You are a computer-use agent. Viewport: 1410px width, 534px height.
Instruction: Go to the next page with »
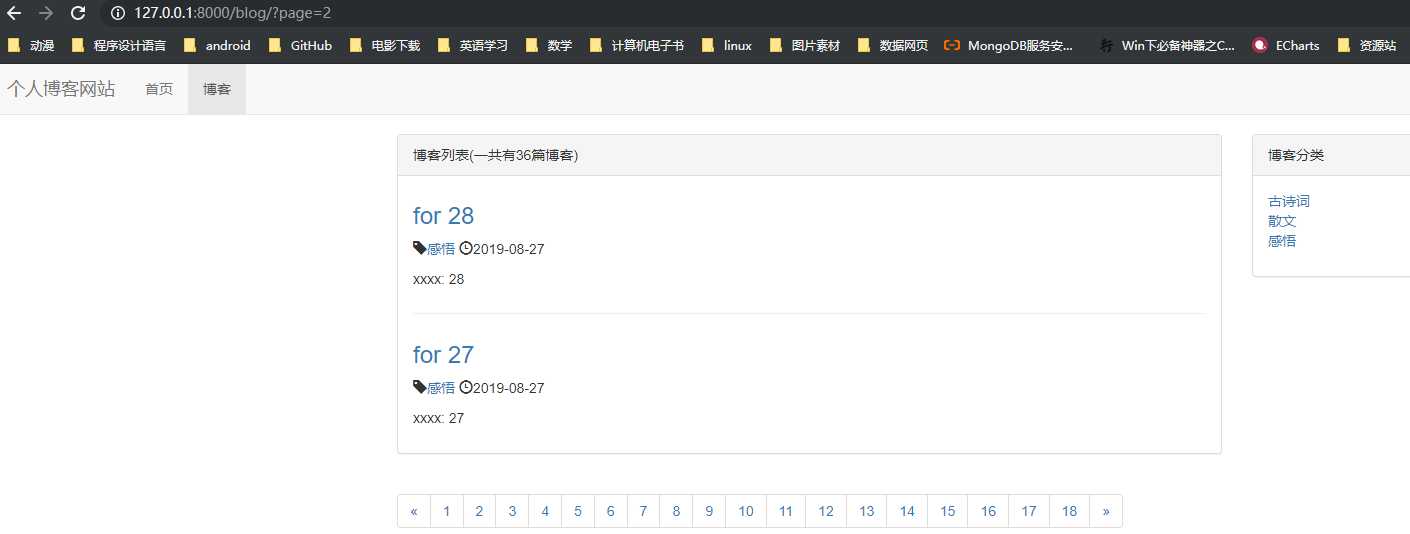[x=1106, y=511]
